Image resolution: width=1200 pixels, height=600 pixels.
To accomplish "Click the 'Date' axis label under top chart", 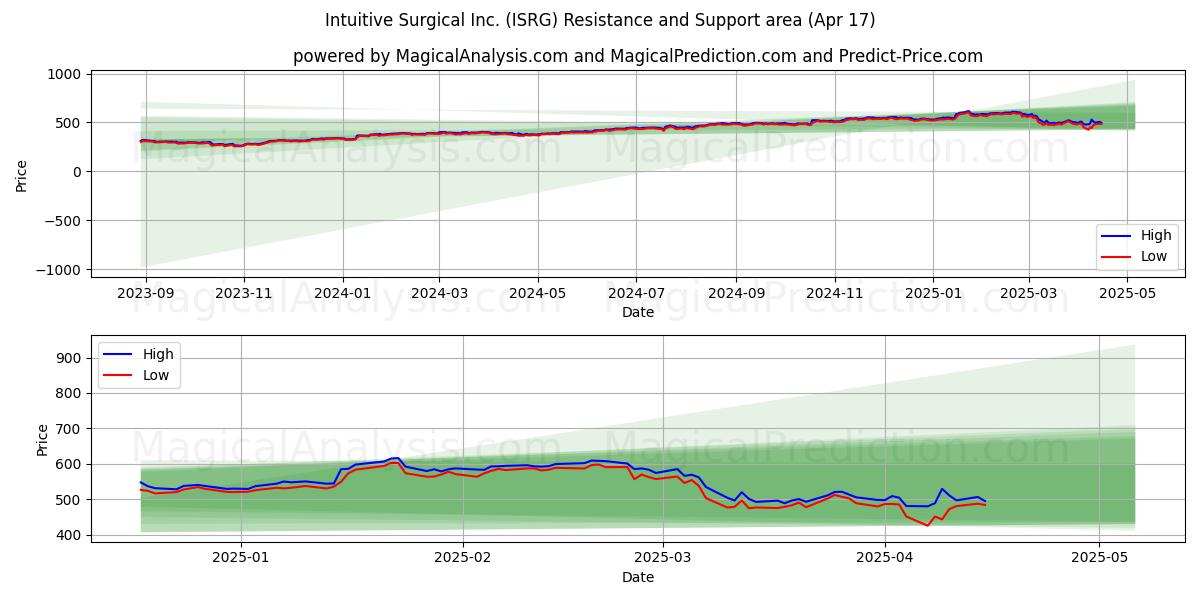I will tap(638, 313).
